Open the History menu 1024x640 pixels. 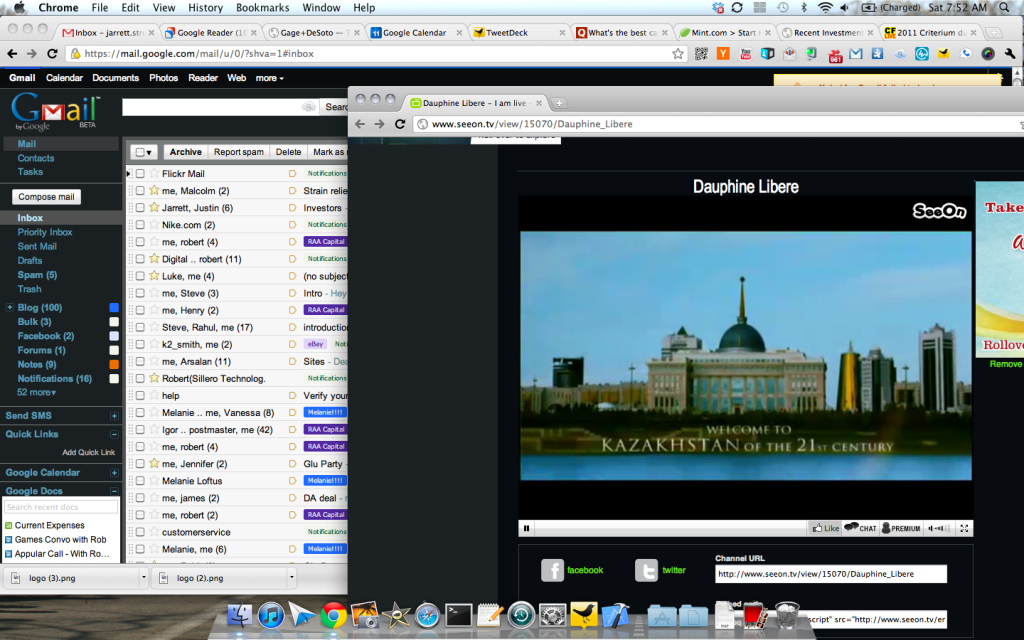click(205, 8)
